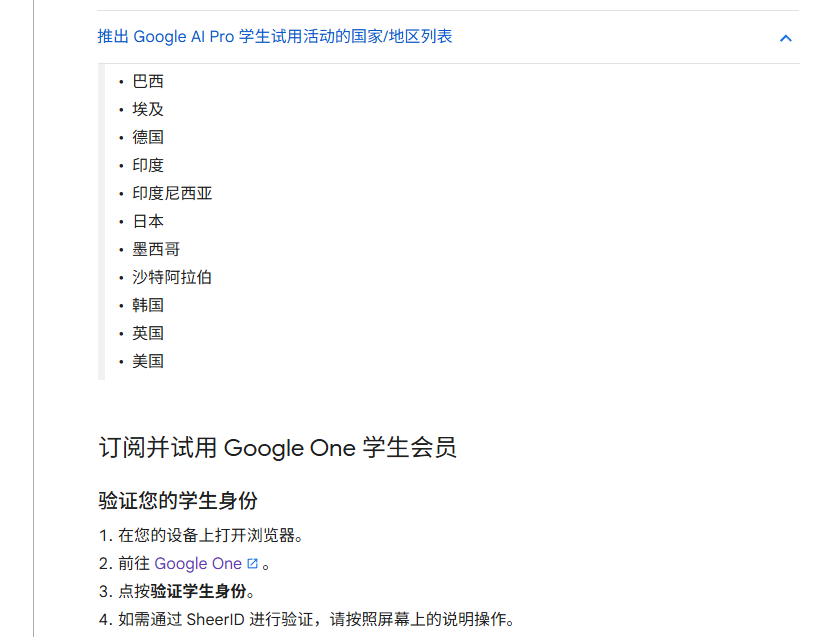837x637 pixels.
Task: Collapse the country/region list chevron arrow
Action: click(x=785, y=38)
